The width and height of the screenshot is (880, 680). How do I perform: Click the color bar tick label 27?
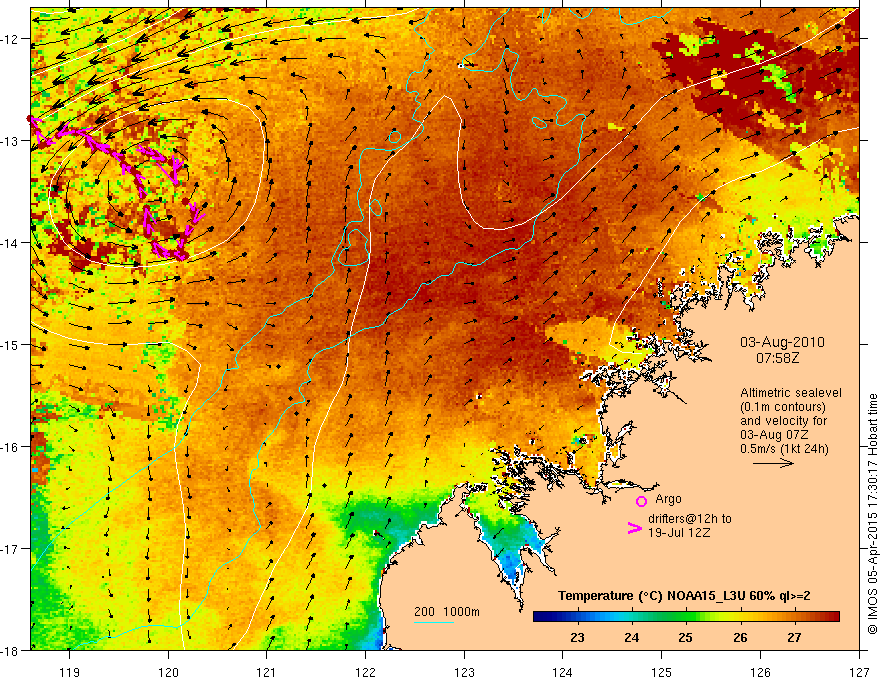pyautogui.click(x=794, y=638)
